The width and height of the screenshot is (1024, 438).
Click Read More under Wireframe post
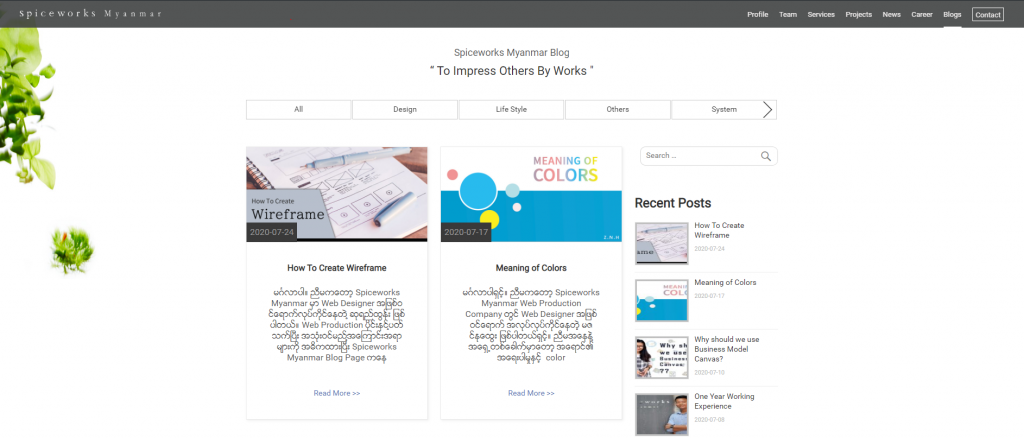point(337,393)
